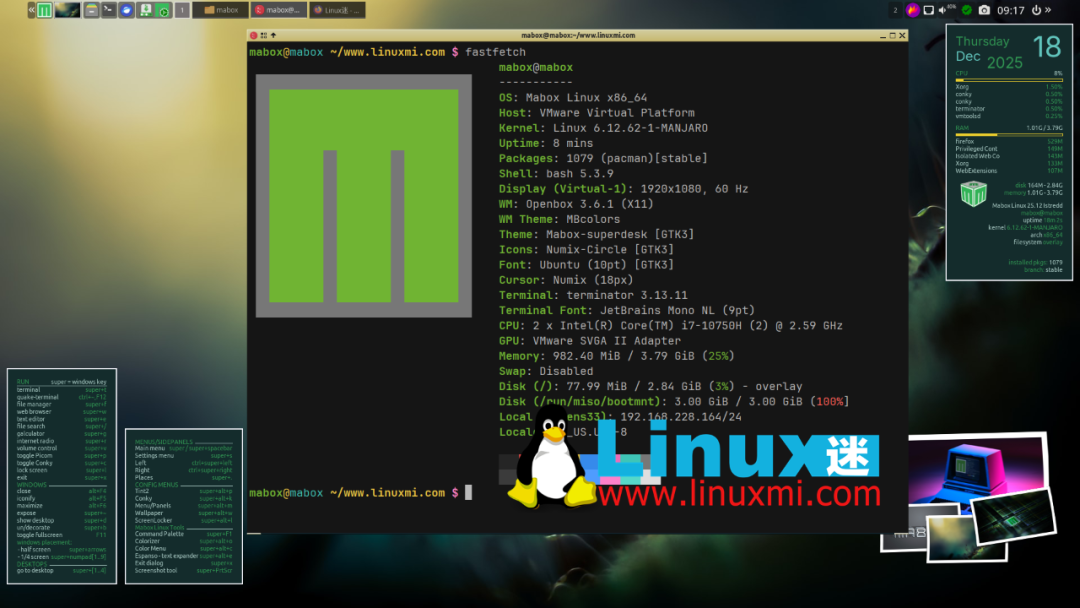Open the volume speaker tray icon
1080x608 pixels.
tap(942, 10)
